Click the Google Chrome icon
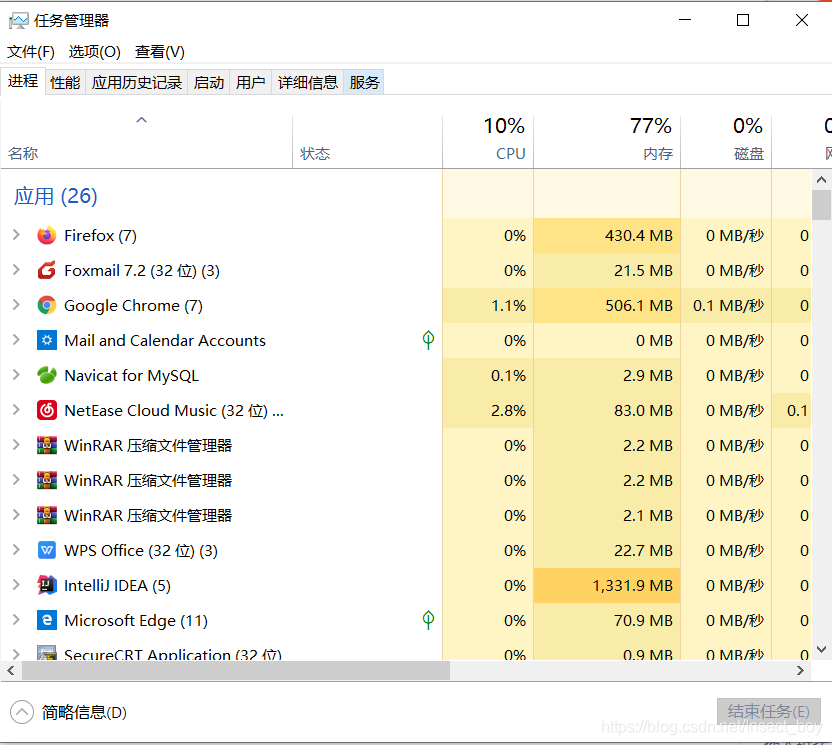832x745 pixels. click(x=47, y=305)
